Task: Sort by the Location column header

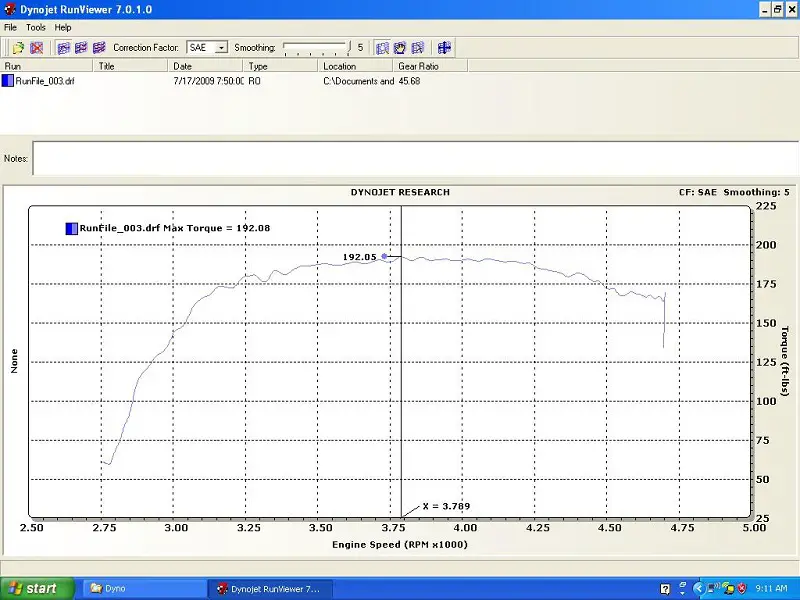Action: pos(355,66)
